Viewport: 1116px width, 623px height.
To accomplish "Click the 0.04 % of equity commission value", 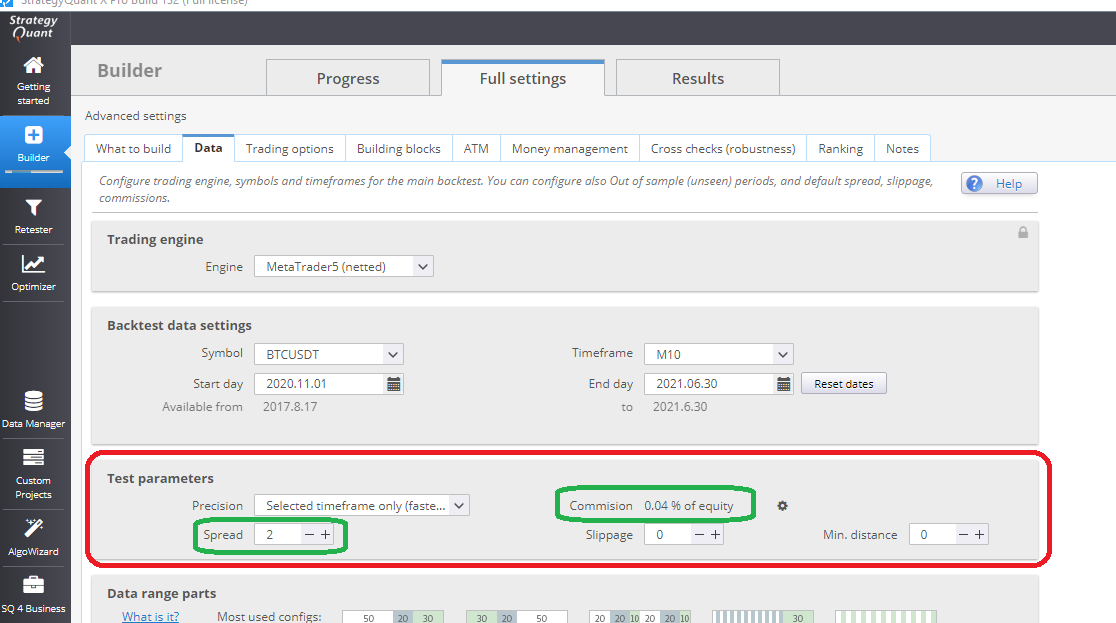I will [688, 506].
